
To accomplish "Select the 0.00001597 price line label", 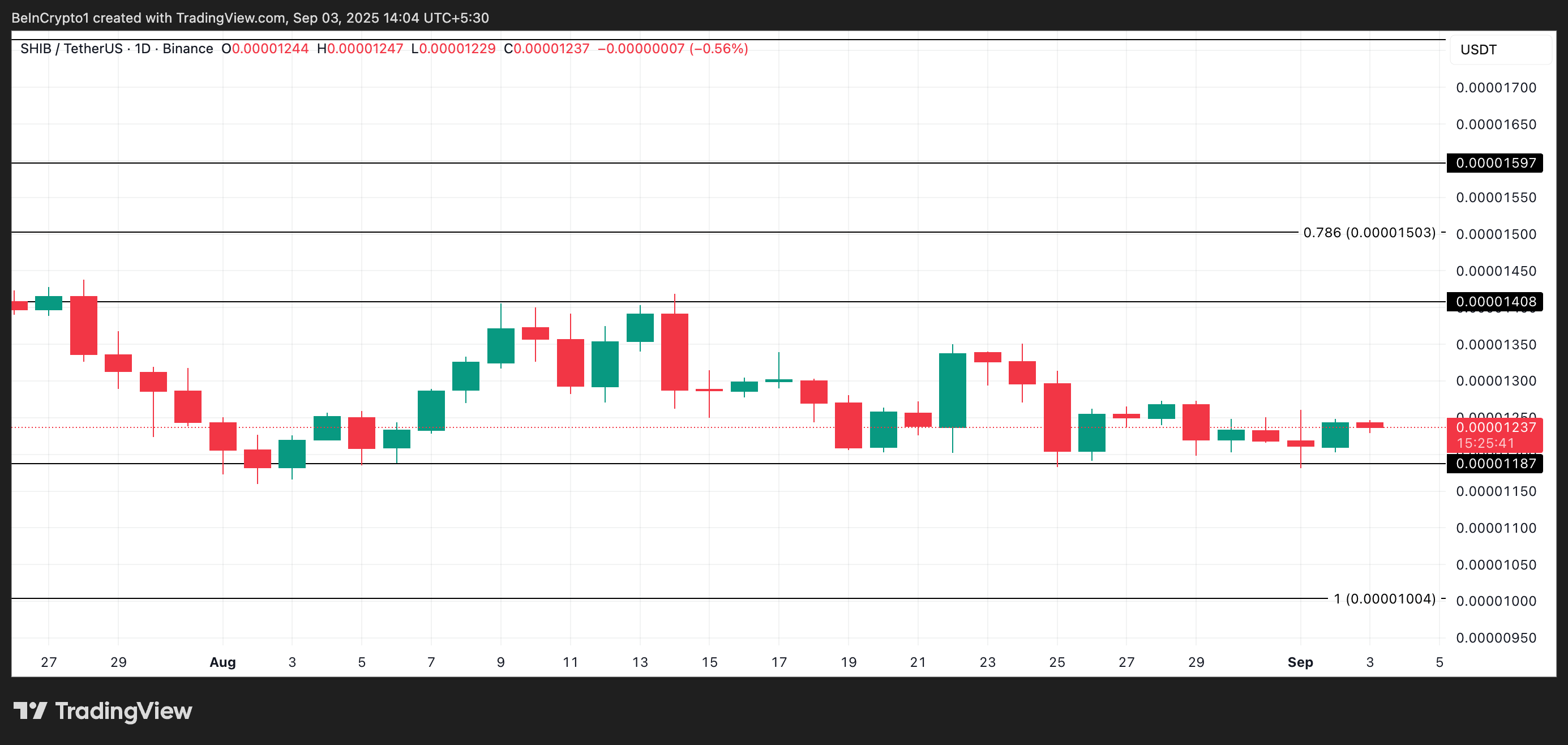I will click(1495, 163).
